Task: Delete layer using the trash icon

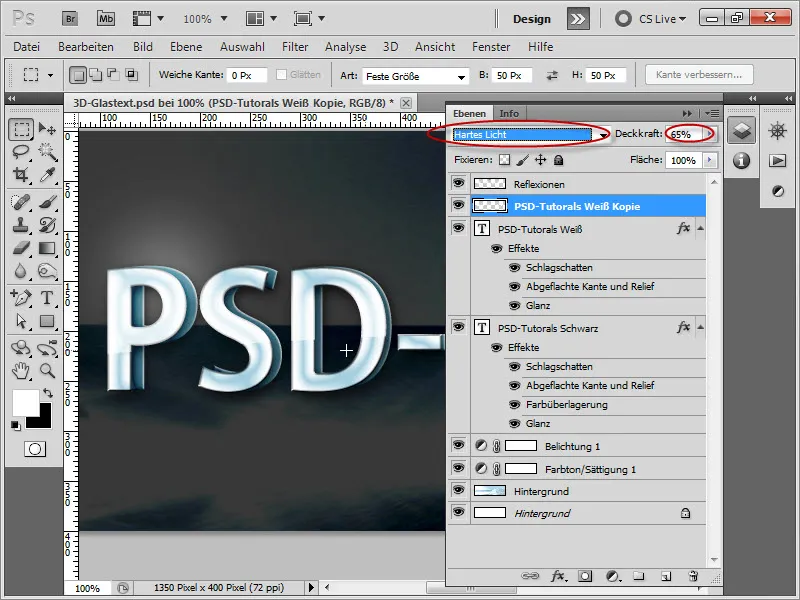Action: pyautogui.click(x=693, y=577)
